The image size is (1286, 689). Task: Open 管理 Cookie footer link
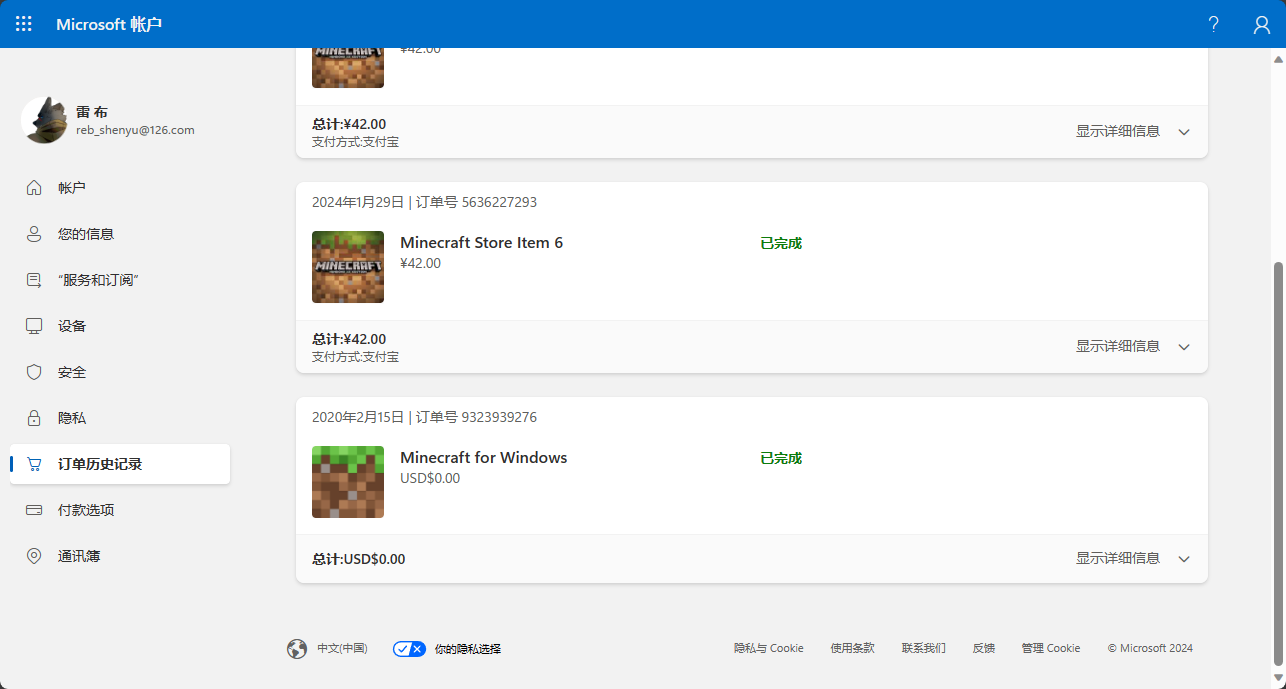click(1051, 648)
